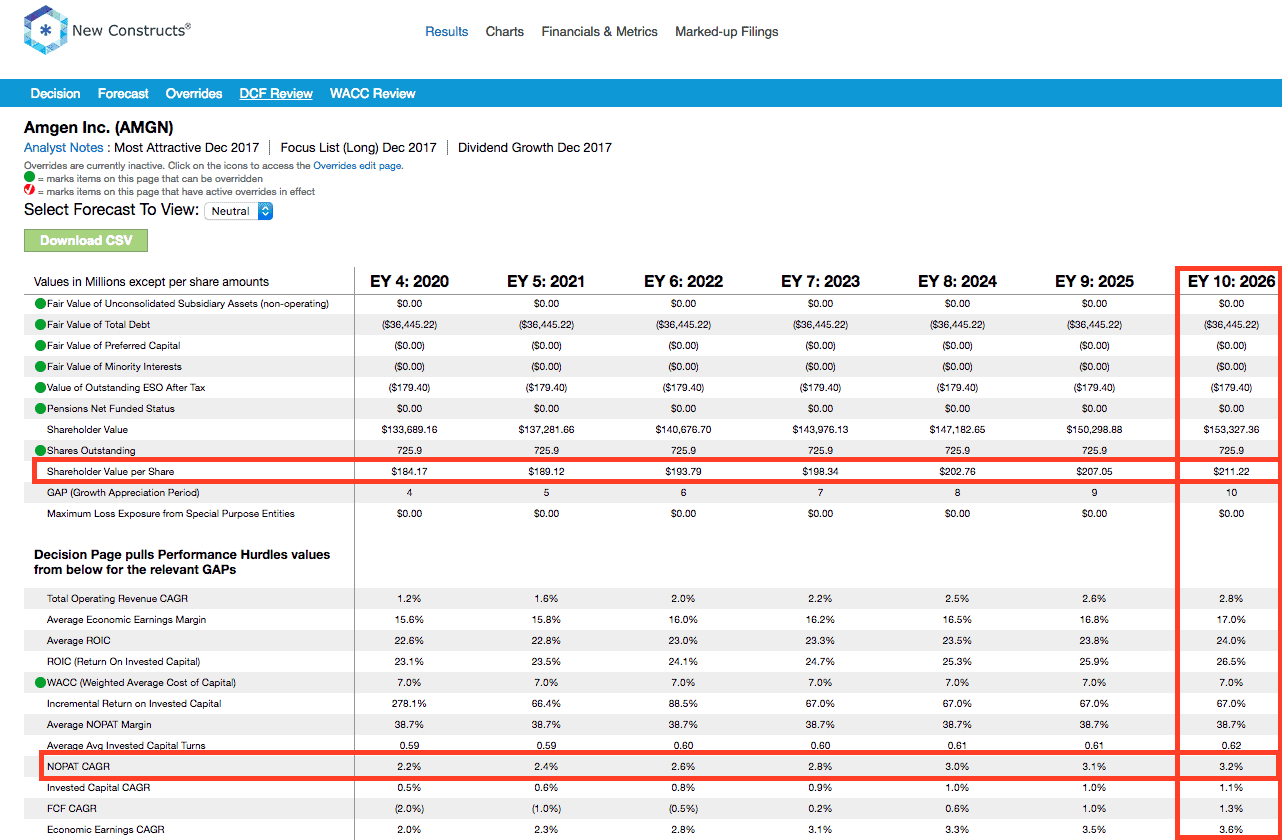Click green override dot for Unconsolidated Subsidiary Assets

(x=40, y=303)
